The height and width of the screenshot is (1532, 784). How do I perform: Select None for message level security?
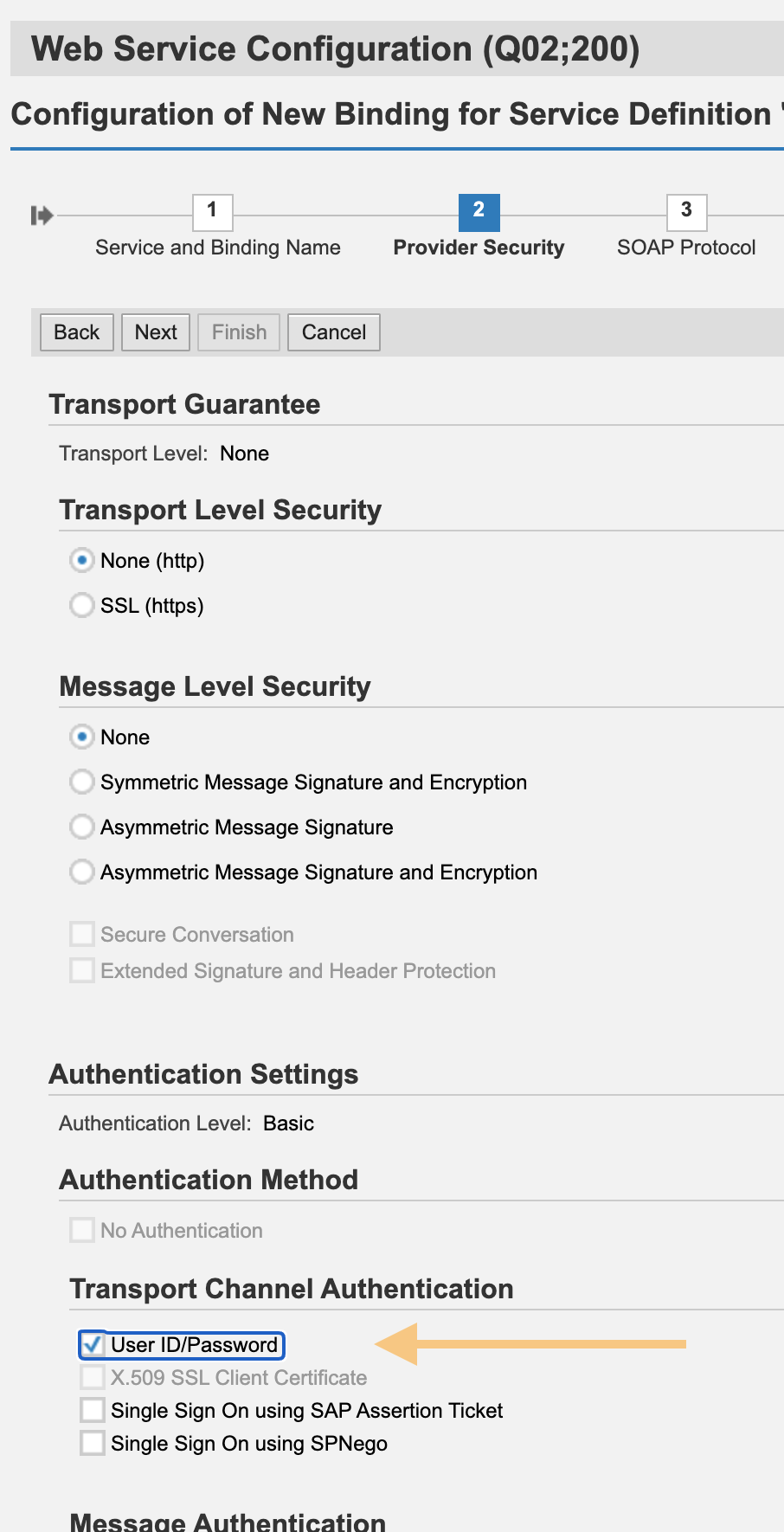[82, 737]
